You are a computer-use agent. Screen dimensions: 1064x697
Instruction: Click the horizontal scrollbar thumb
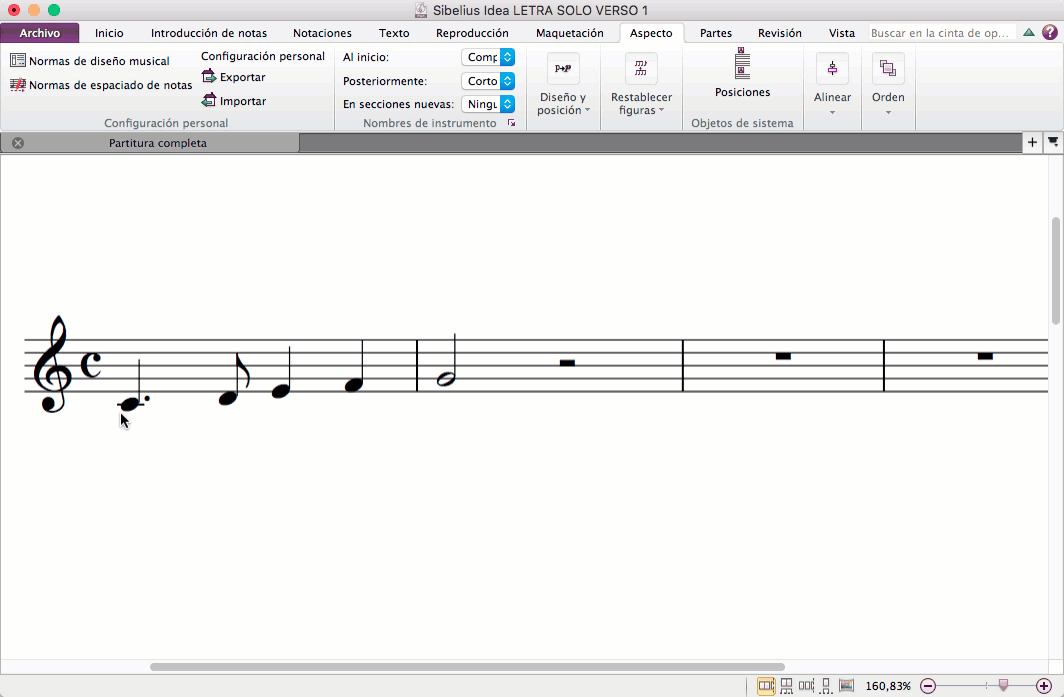(x=467, y=667)
